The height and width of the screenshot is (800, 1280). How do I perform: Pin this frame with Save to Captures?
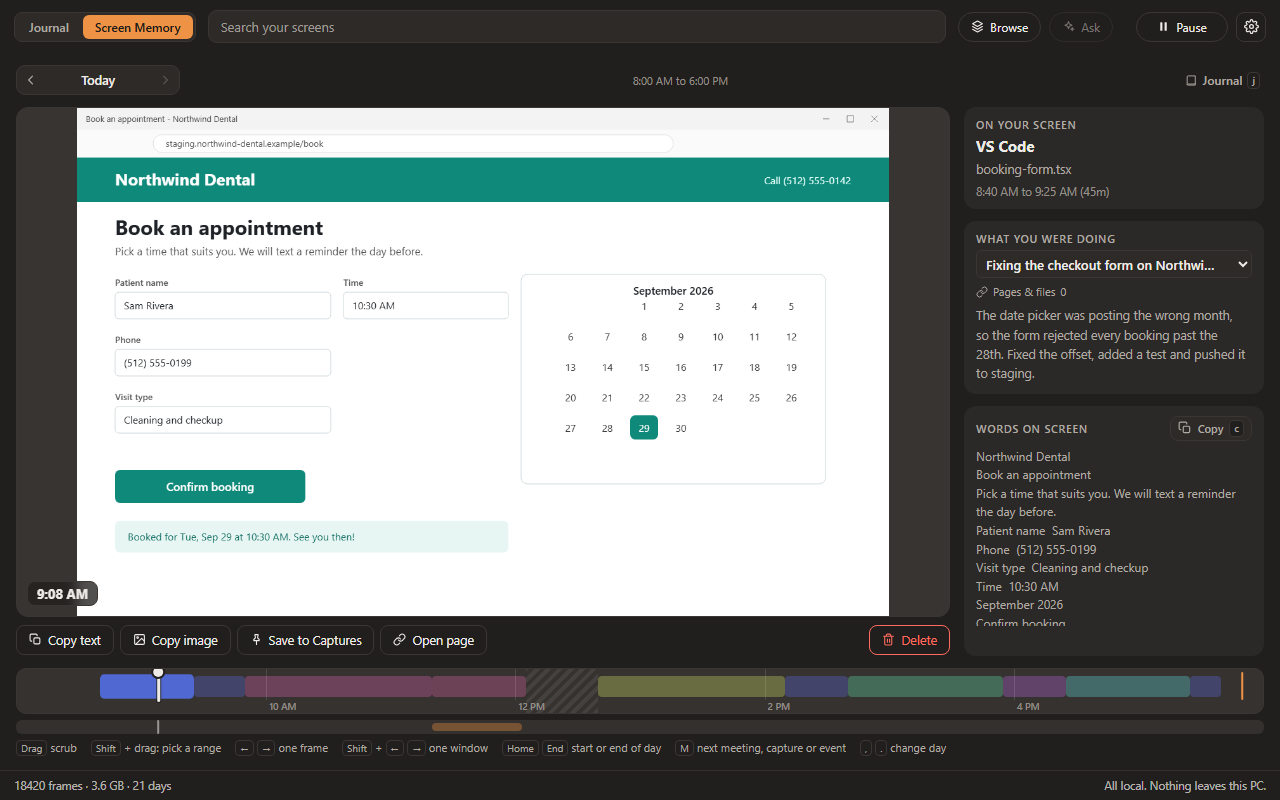point(306,640)
